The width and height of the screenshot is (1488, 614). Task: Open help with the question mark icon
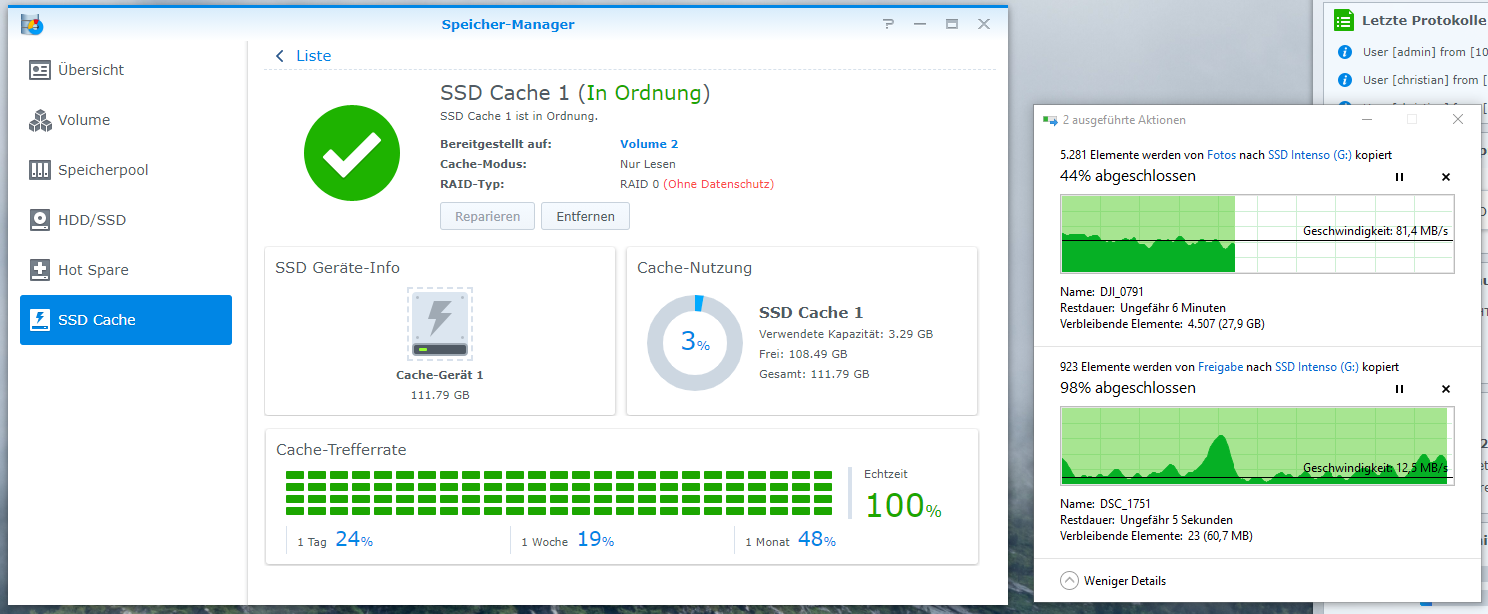click(889, 24)
